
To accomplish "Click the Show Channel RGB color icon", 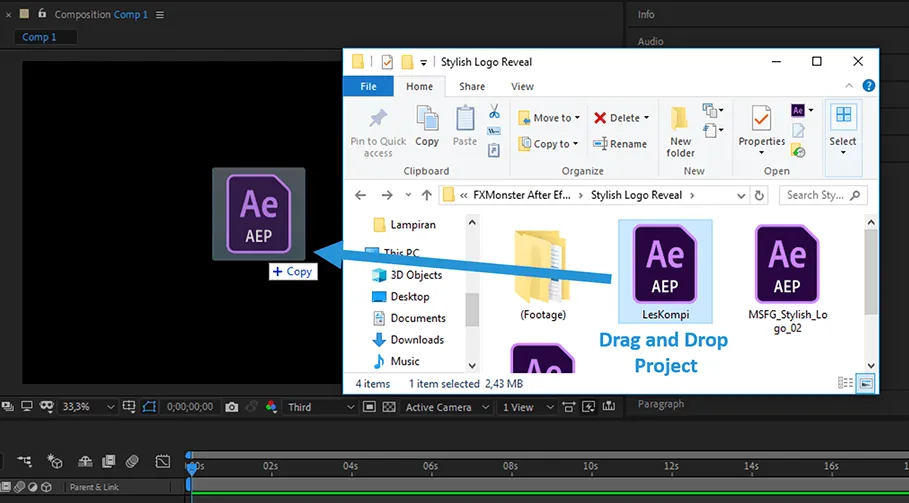I will [x=271, y=407].
